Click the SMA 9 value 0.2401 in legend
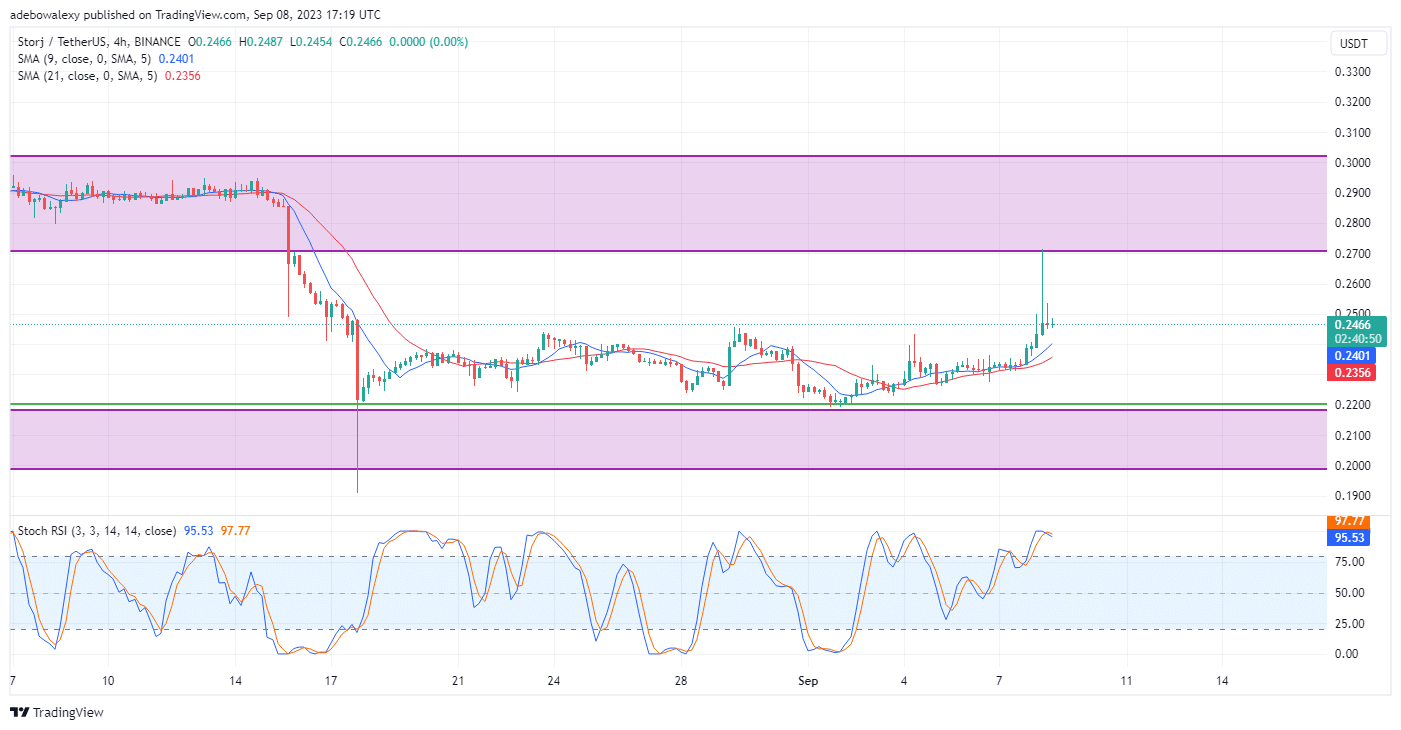The height and width of the screenshot is (730, 1401). click(x=177, y=59)
